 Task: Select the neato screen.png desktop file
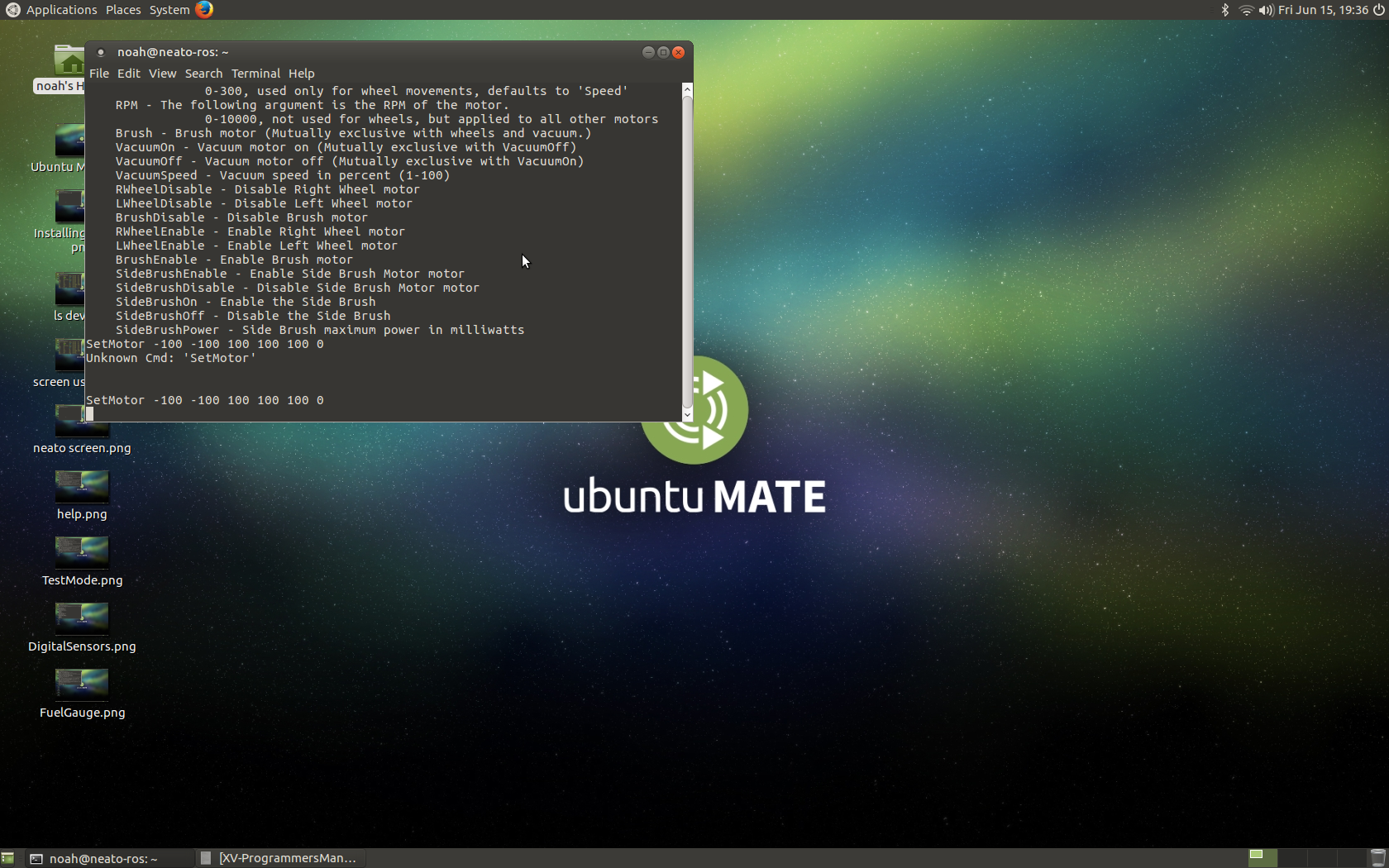(x=82, y=431)
